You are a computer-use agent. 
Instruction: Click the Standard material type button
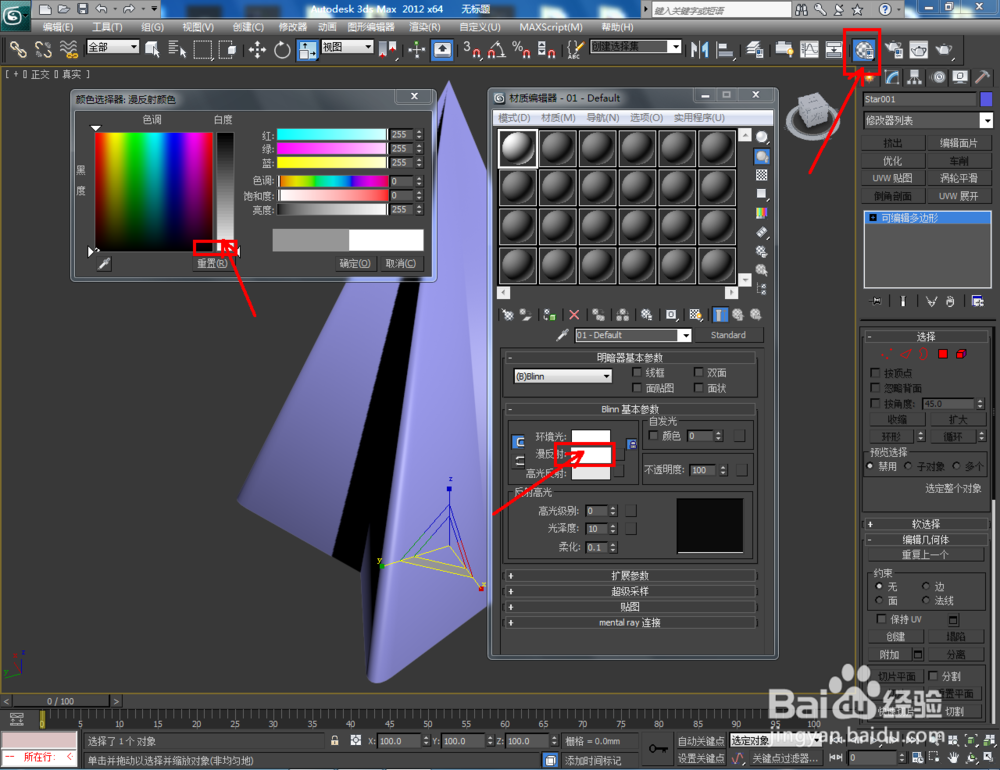728,335
